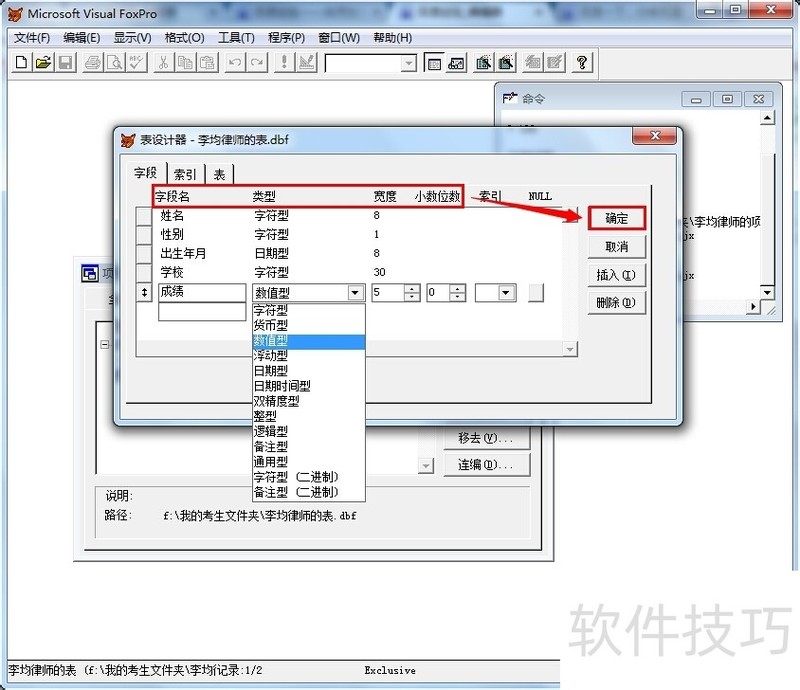Toggle the NULL box for 成绩 field

[536, 293]
